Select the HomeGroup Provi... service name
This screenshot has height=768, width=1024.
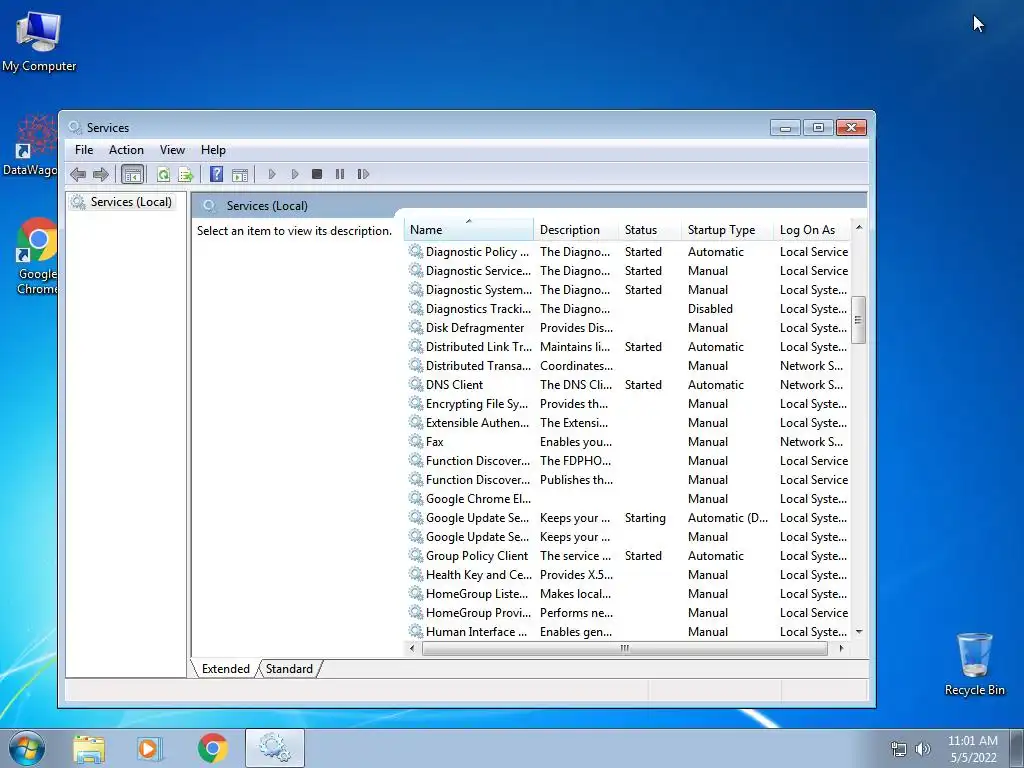click(x=478, y=612)
